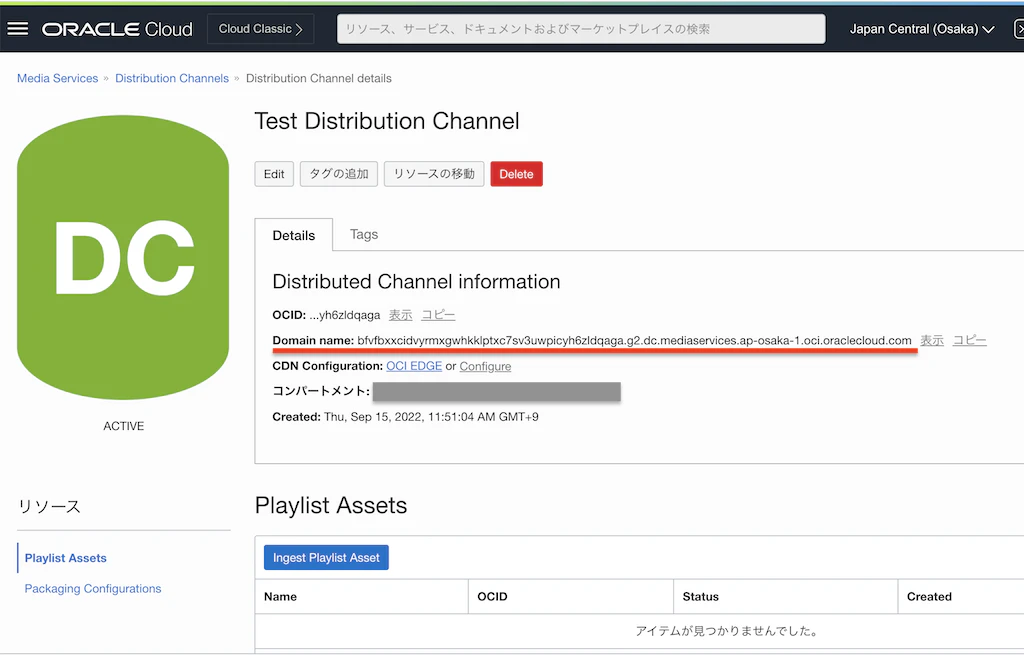Screen dimensions: 1024x655
Task: Copy the OCID value
Action: (x=438, y=315)
